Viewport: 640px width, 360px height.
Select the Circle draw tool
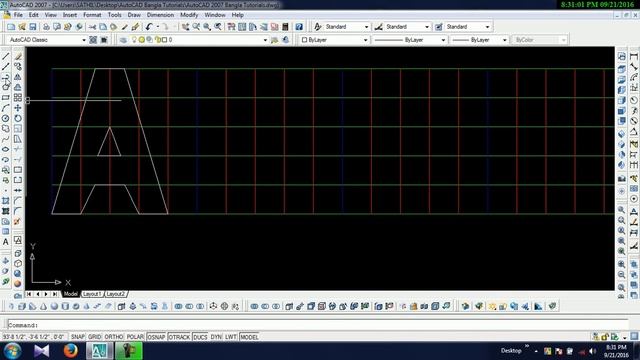(x=6, y=118)
